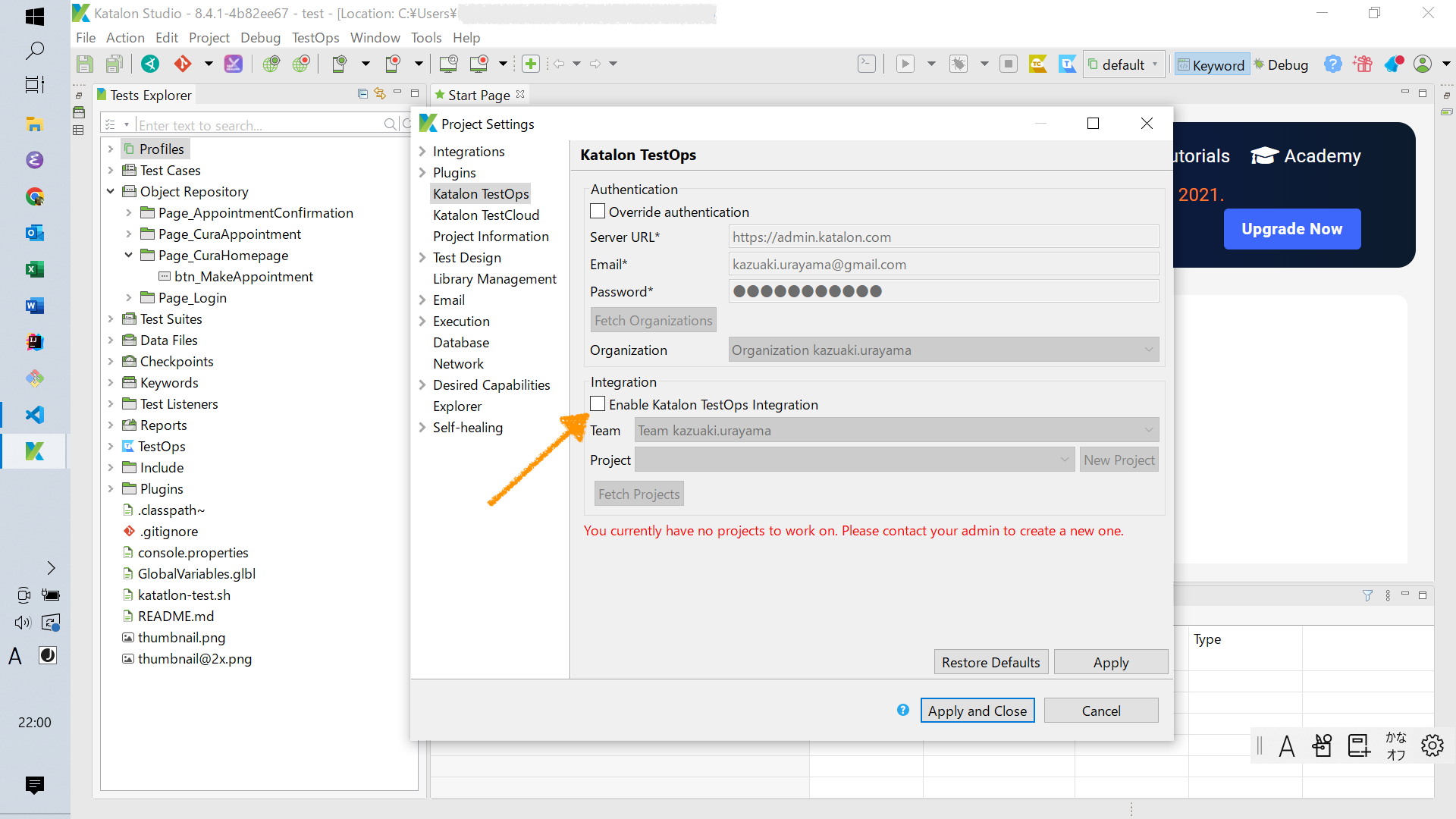
Task: Collapse the Object Repository folder
Action: [x=111, y=192]
